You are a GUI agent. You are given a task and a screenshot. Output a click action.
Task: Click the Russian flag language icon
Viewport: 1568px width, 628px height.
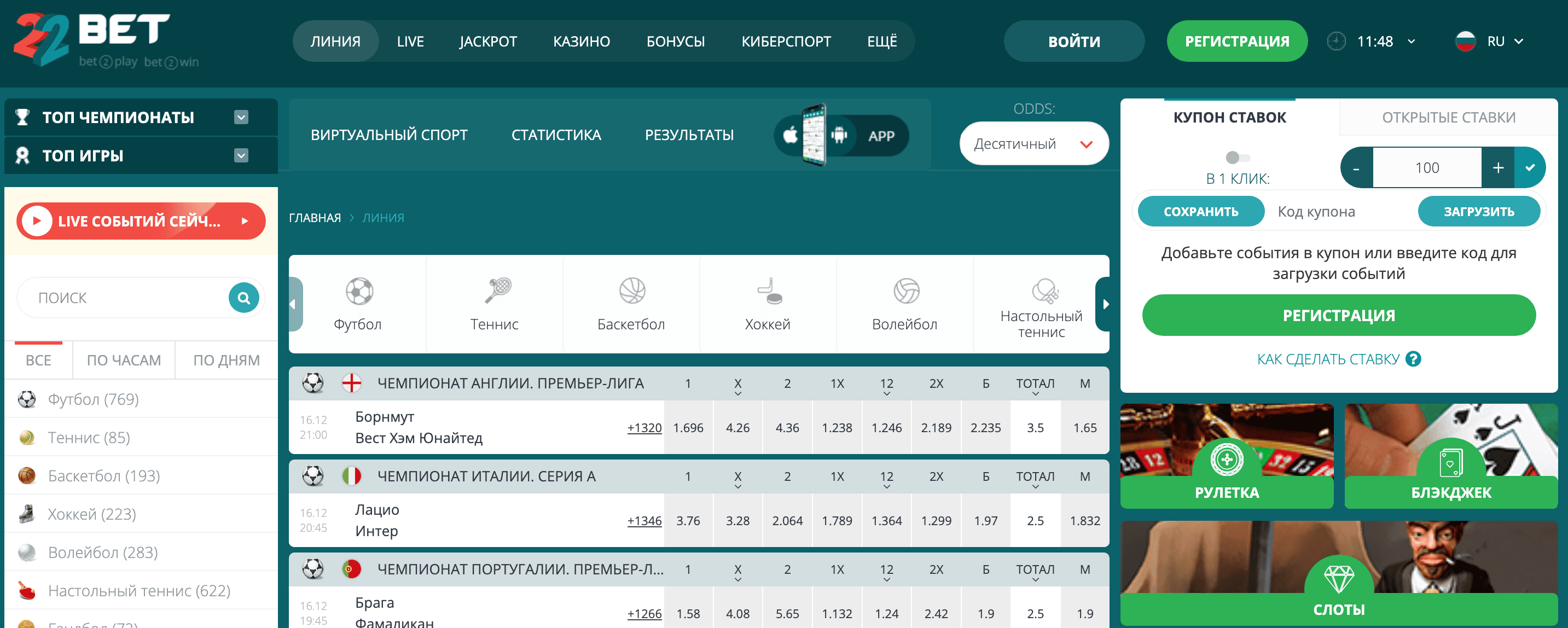[x=1465, y=42]
